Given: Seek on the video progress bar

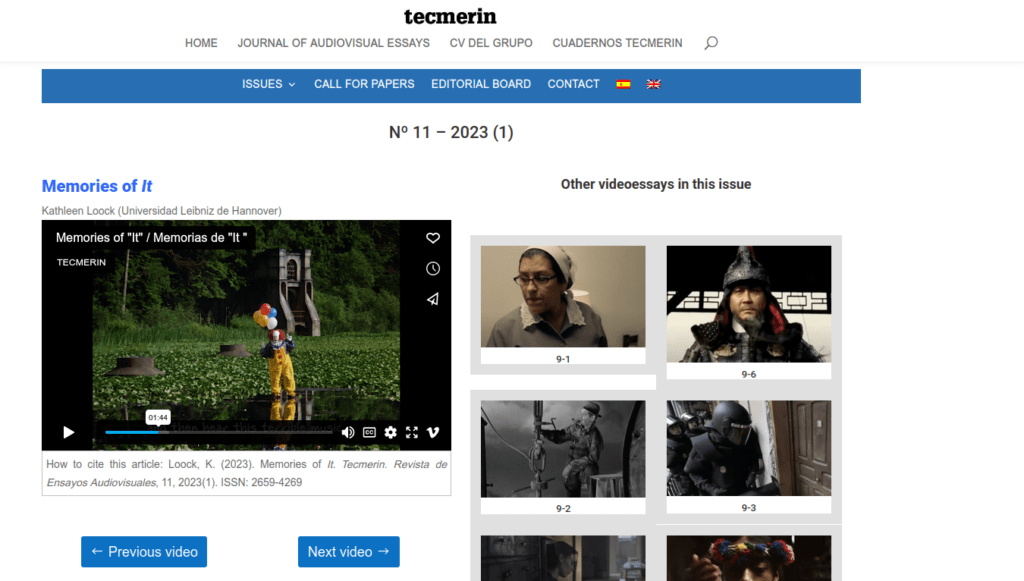Looking at the screenshot, I should [219, 432].
